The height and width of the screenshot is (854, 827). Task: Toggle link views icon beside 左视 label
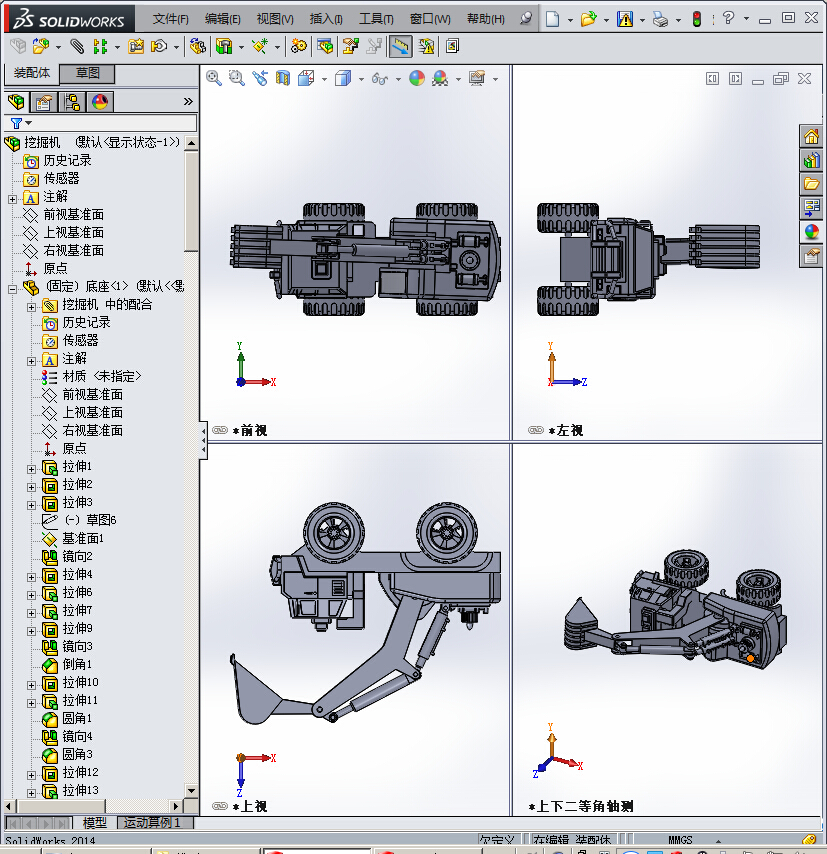[536, 430]
